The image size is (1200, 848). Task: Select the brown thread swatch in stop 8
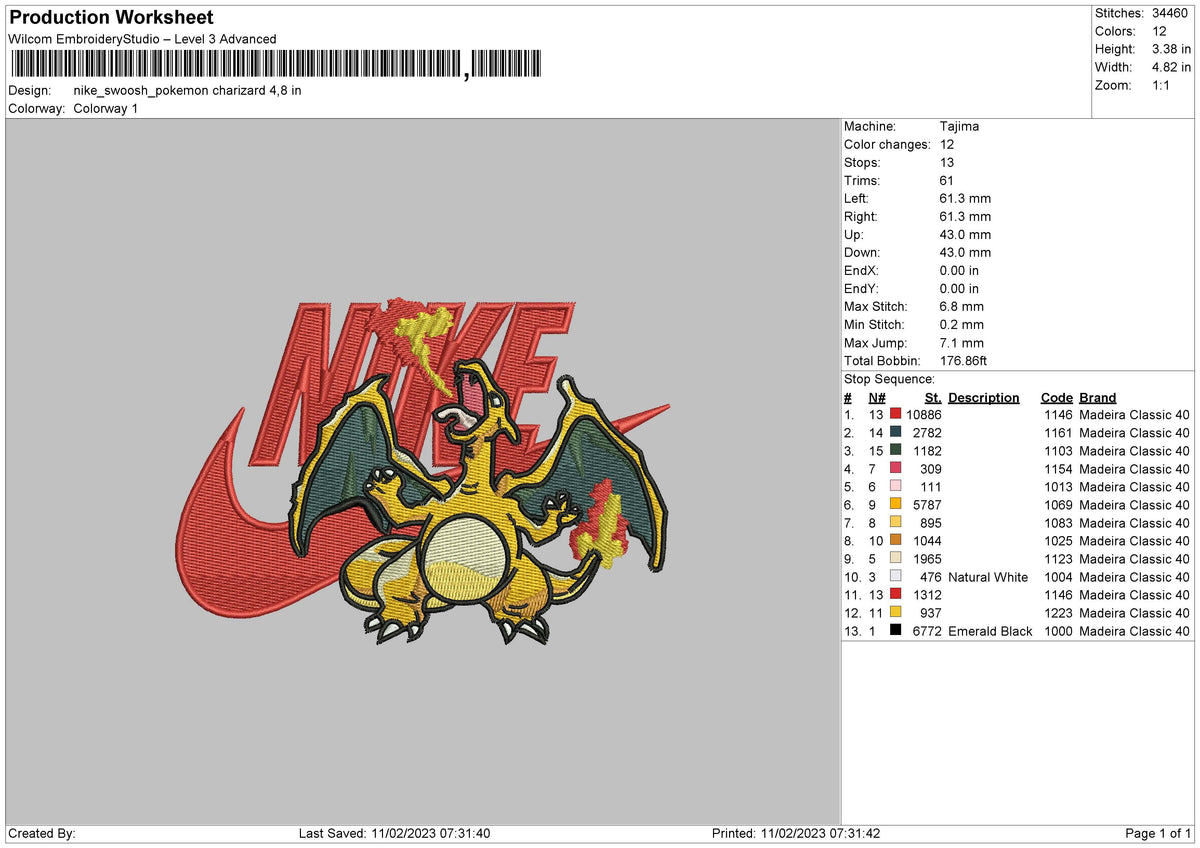pyautogui.click(x=893, y=541)
